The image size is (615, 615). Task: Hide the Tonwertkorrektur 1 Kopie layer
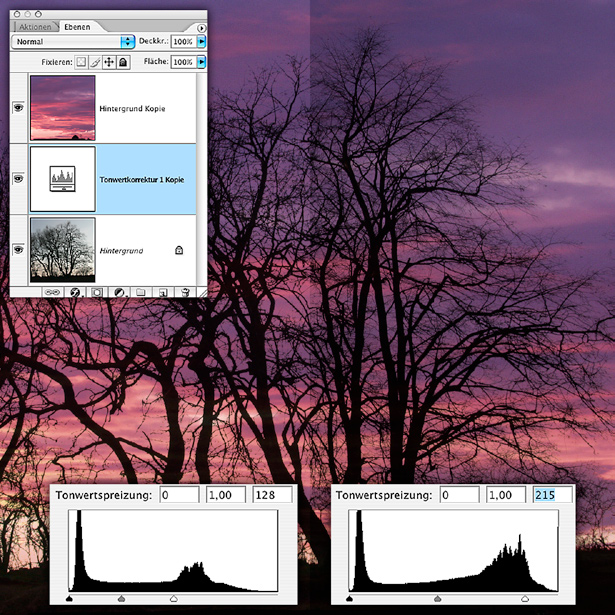click(x=18, y=179)
